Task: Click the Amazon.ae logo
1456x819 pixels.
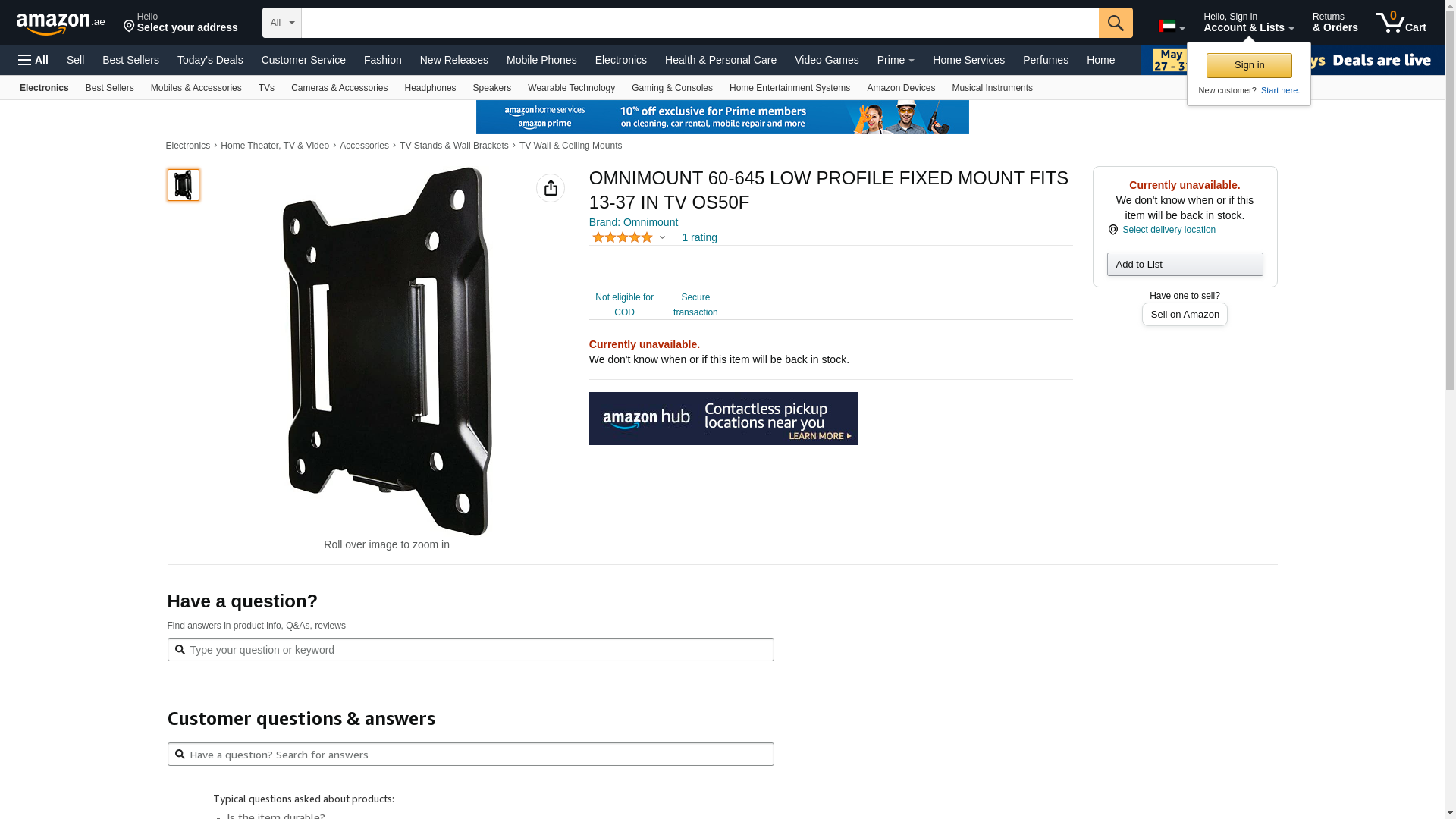Action: coord(61,24)
